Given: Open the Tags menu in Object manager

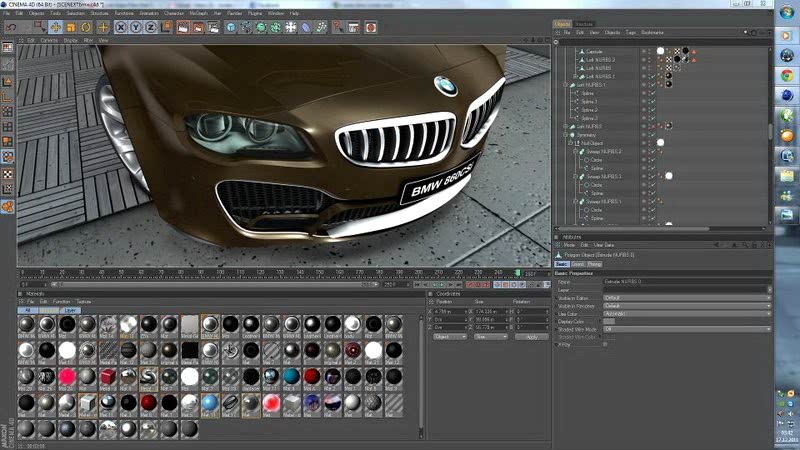Looking at the screenshot, I should coord(631,33).
